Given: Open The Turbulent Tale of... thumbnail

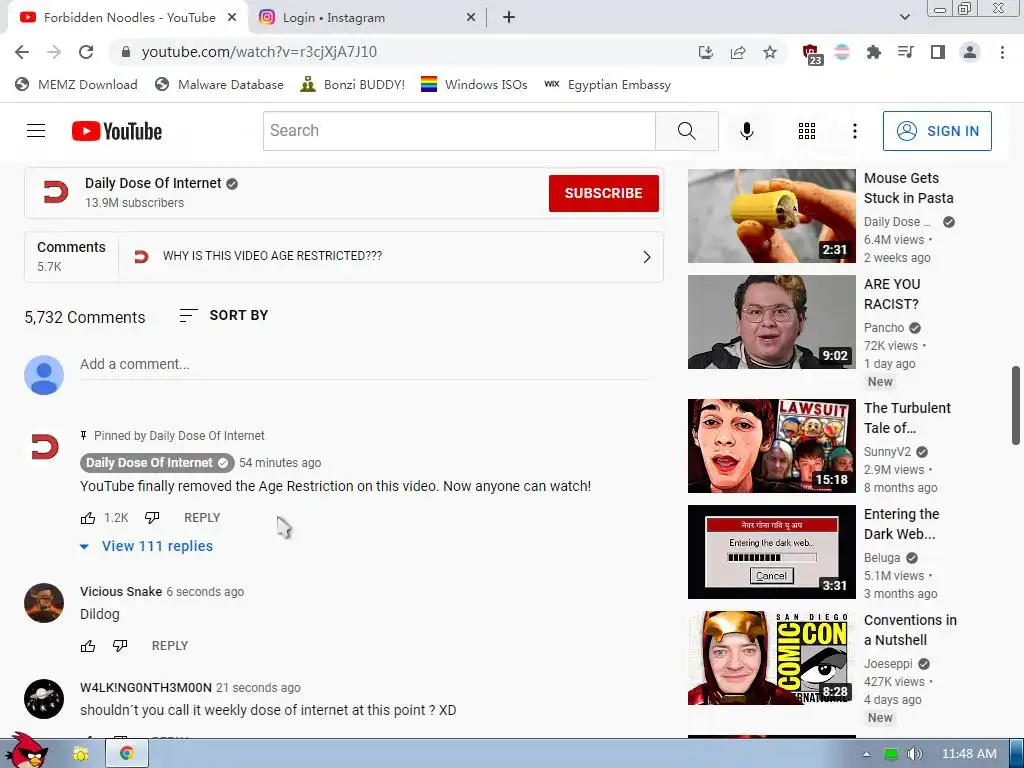Looking at the screenshot, I should [771, 446].
